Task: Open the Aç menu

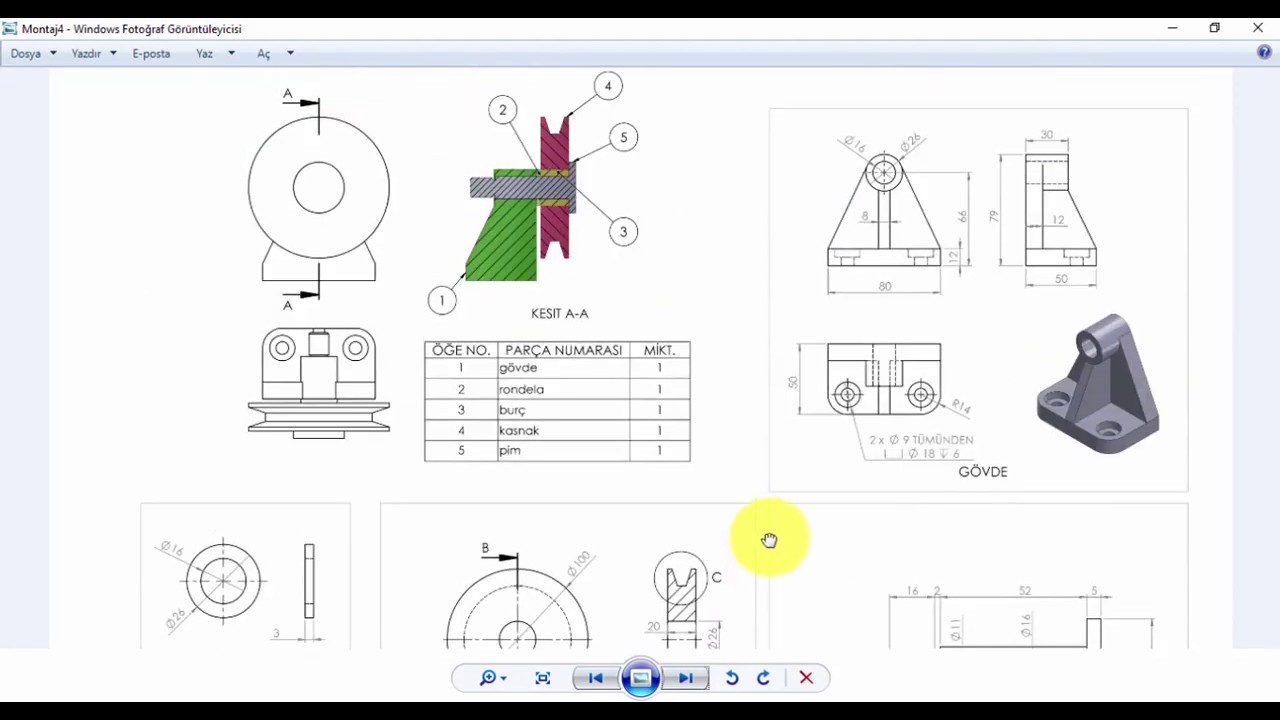Action: pos(264,53)
